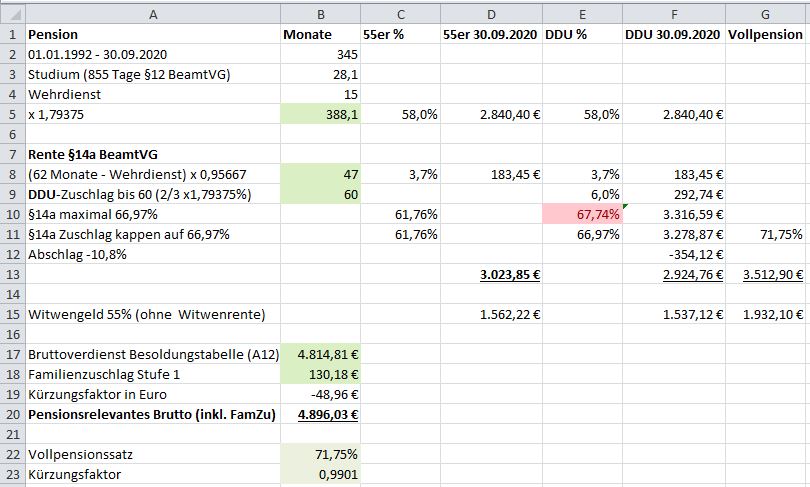The width and height of the screenshot is (810, 487).
Task: Click the green cell containing 388,1
Action: 320,114
